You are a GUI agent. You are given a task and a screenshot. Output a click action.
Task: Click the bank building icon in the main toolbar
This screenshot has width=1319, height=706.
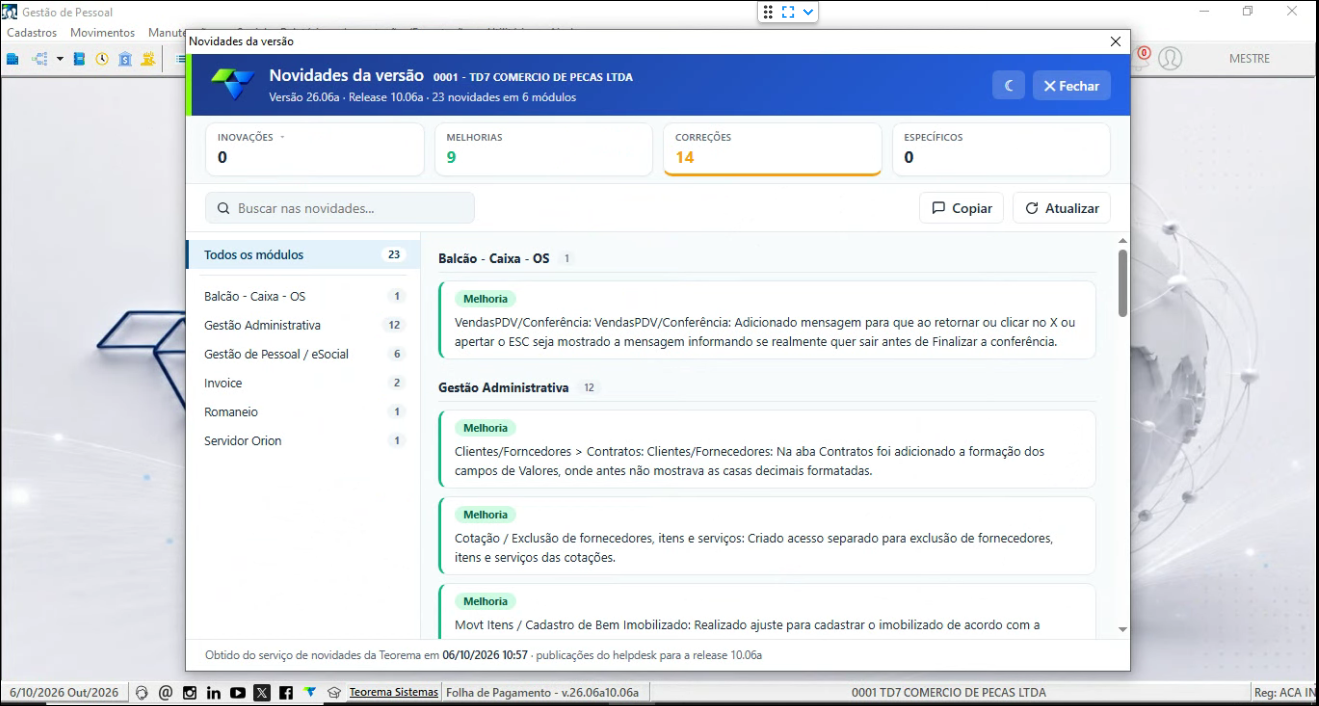125,59
